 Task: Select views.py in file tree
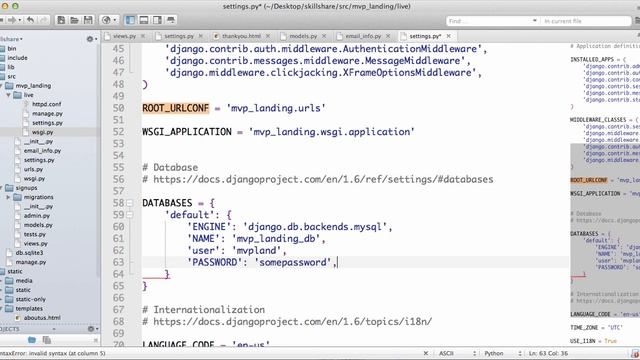click(x=36, y=244)
